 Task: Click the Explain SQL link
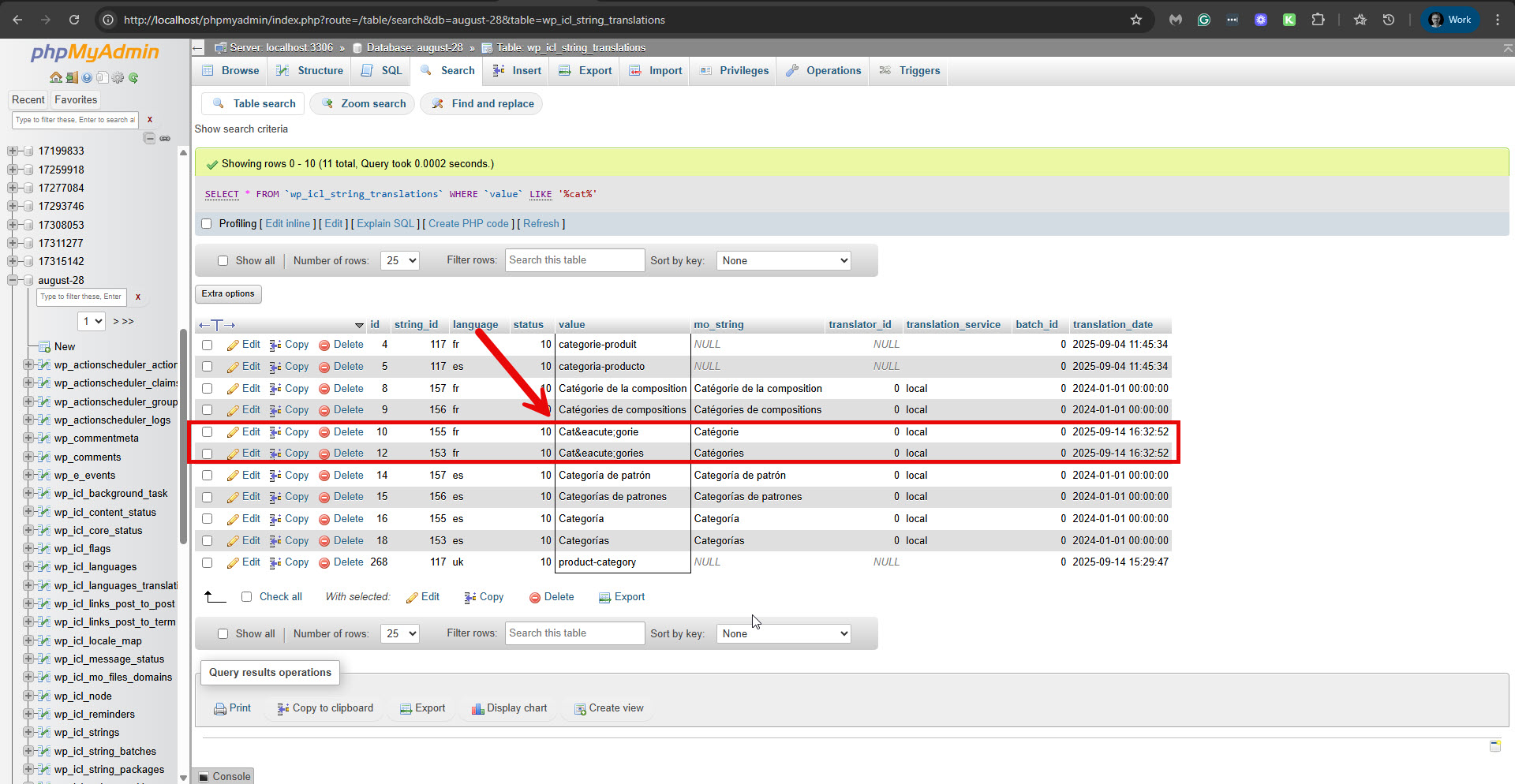385,224
